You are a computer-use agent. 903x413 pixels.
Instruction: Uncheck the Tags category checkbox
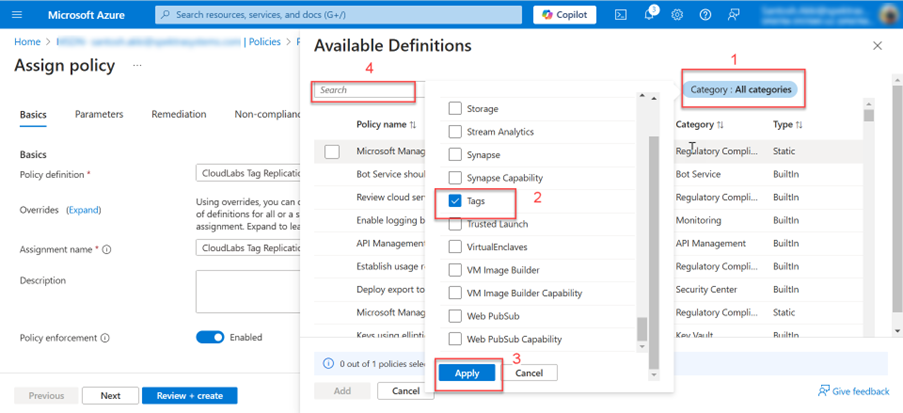tap(455, 200)
